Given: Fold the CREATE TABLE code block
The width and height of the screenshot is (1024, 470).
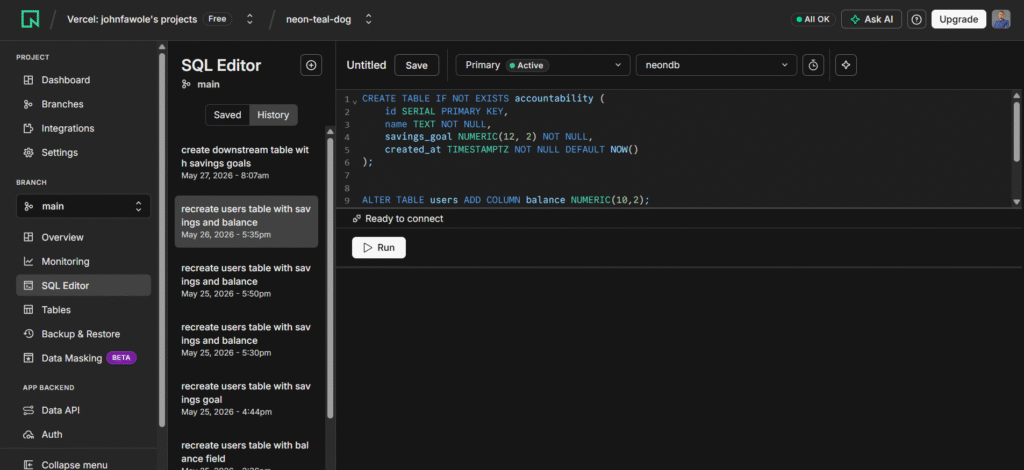Looking at the screenshot, I should (355, 101).
